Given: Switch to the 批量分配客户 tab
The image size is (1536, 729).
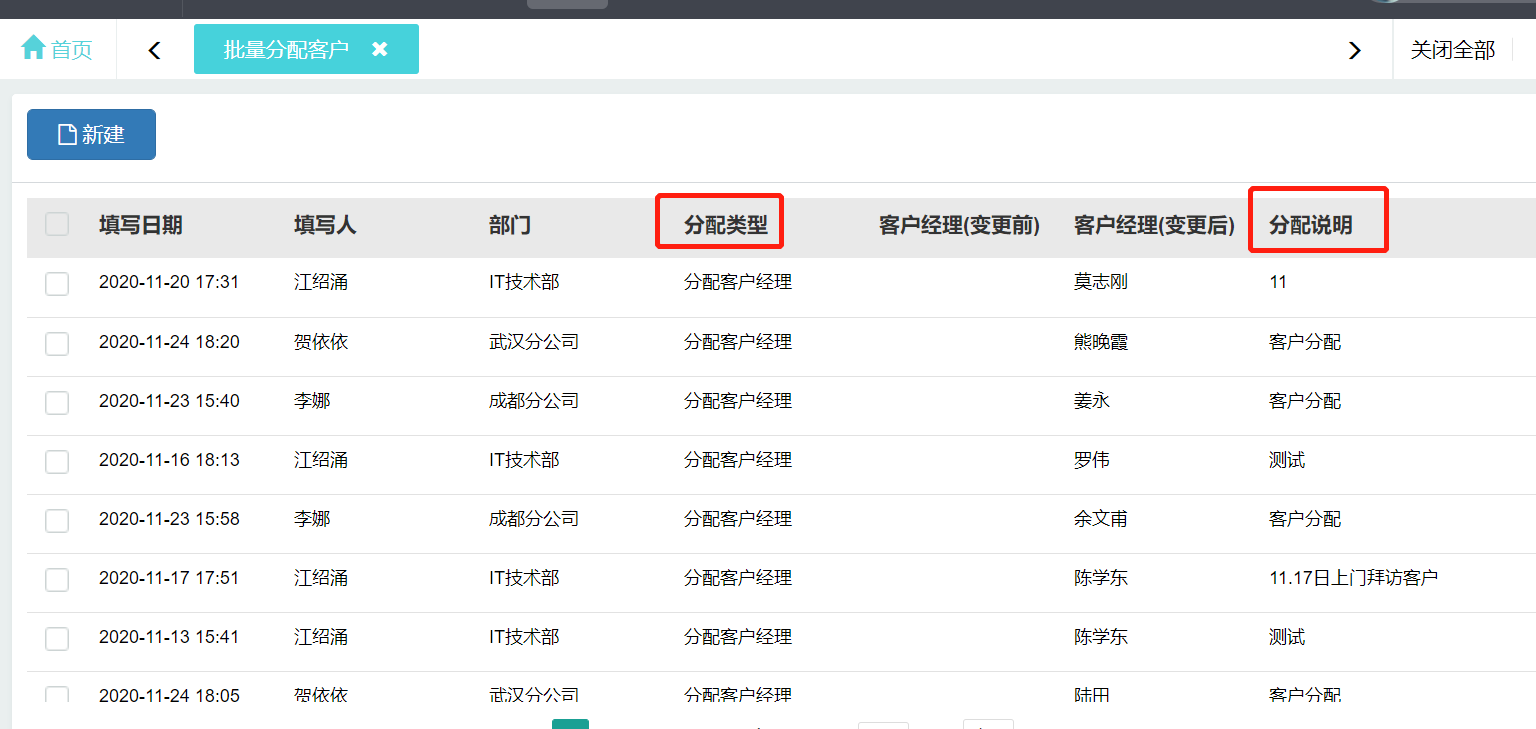Looking at the screenshot, I should [286, 49].
